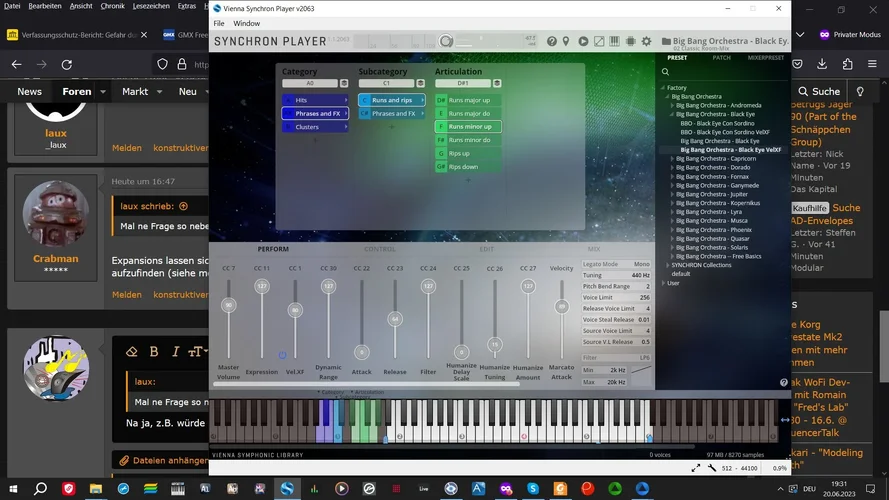
Task: Click the search magnifier in preset browser
Action: [665, 71]
